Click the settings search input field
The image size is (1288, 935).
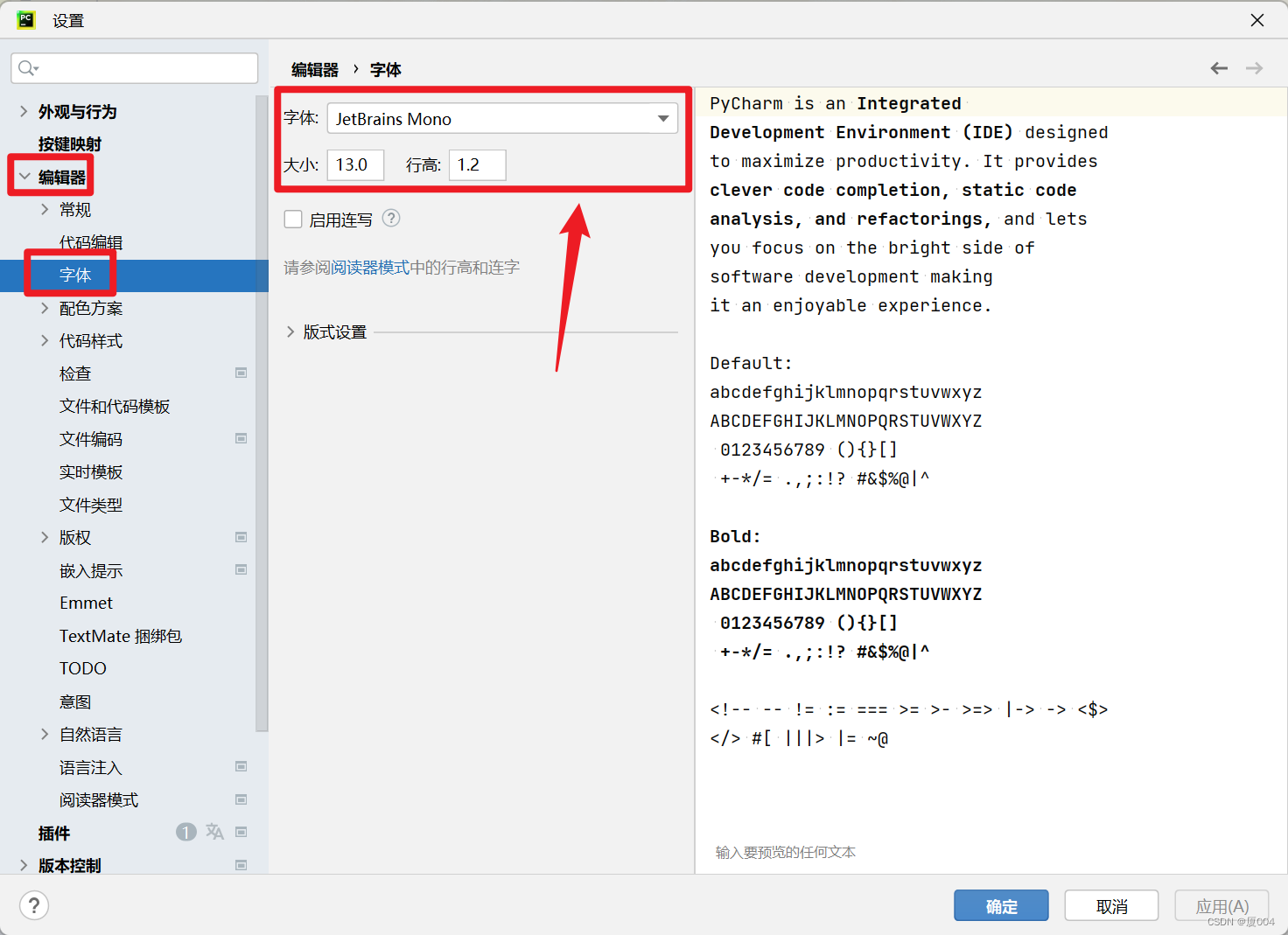coord(135,68)
